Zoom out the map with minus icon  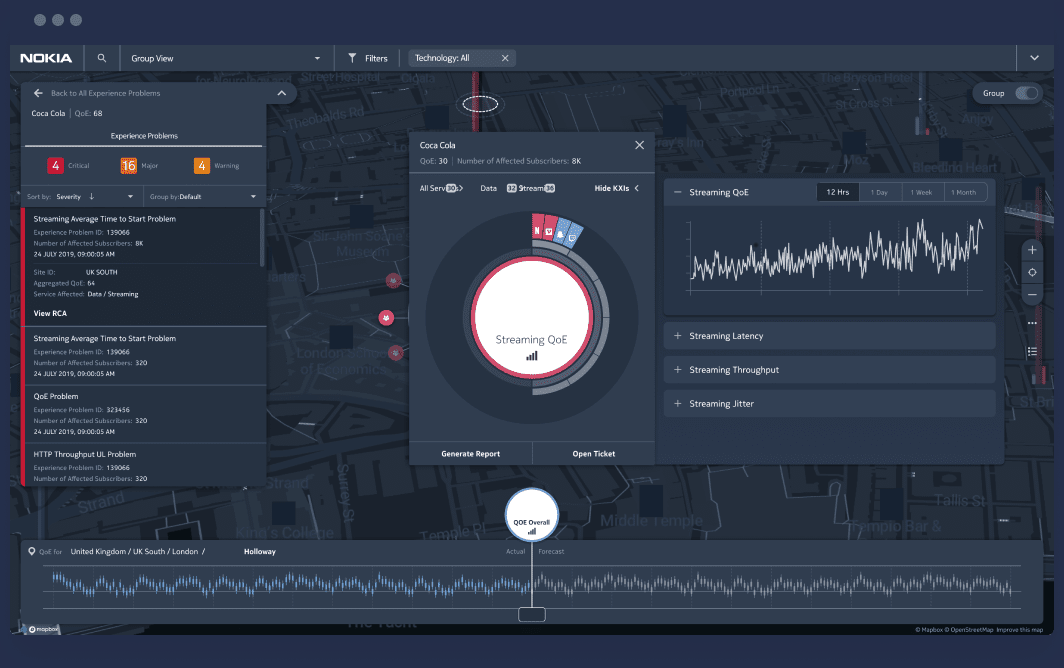[1032, 295]
